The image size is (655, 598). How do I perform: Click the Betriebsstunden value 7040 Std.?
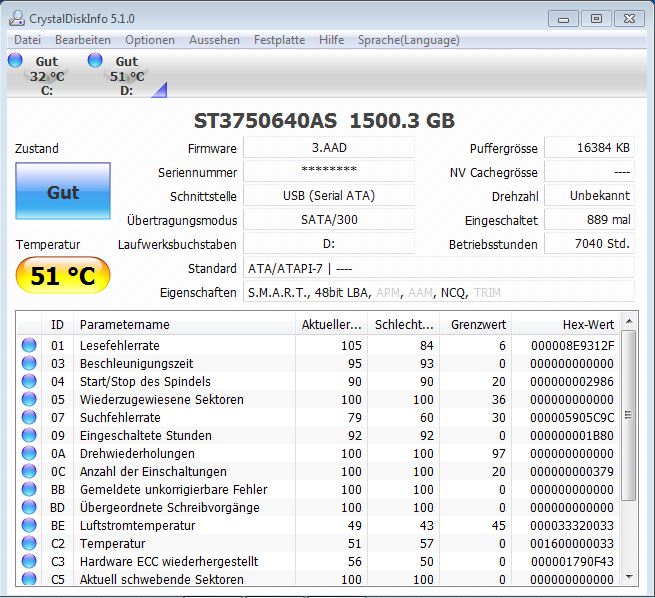click(589, 244)
